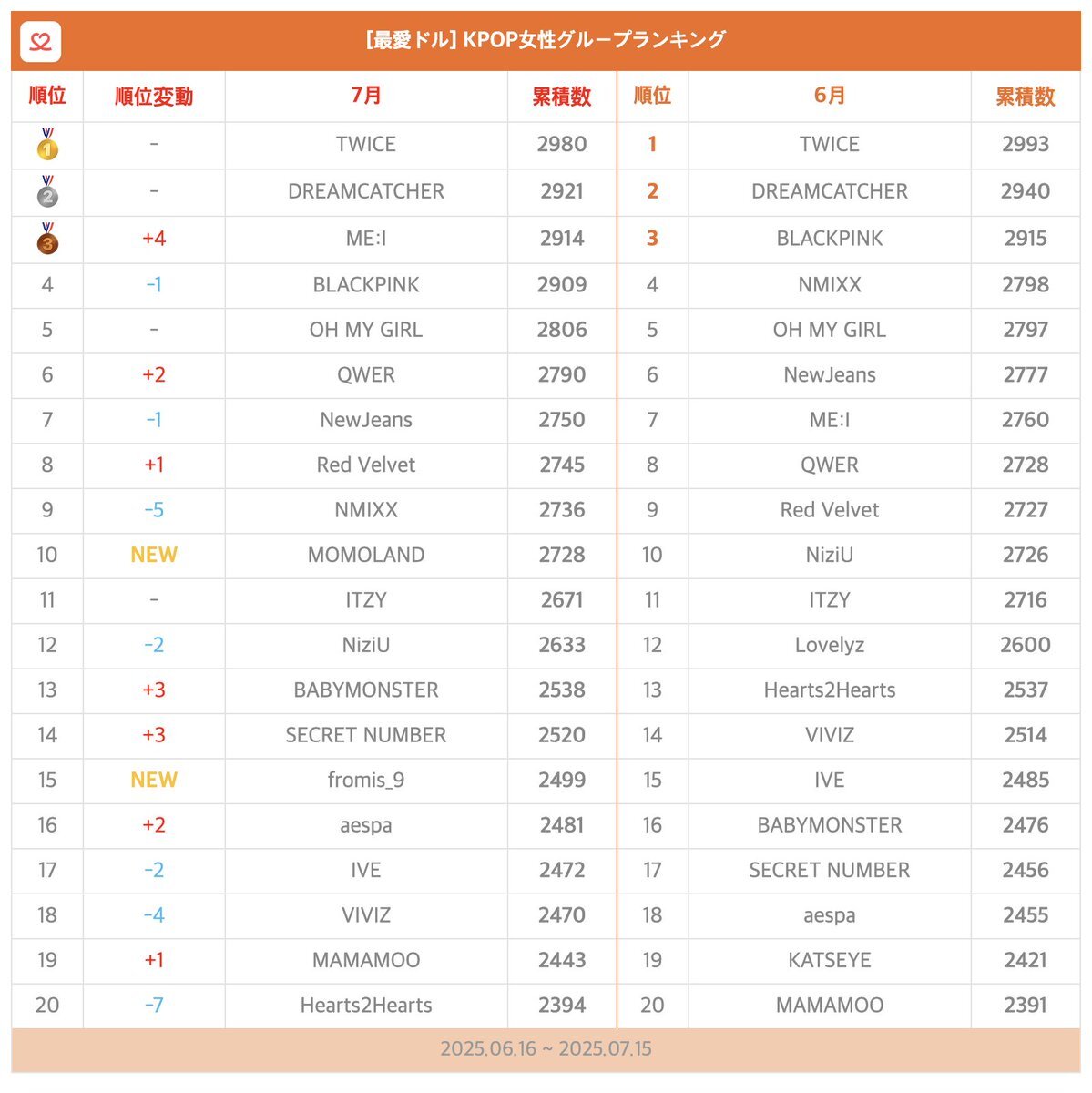Open DREAMCATCHER in the June ranking
The width and height of the screenshot is (1092, 1093).
[x=830, y=191]
